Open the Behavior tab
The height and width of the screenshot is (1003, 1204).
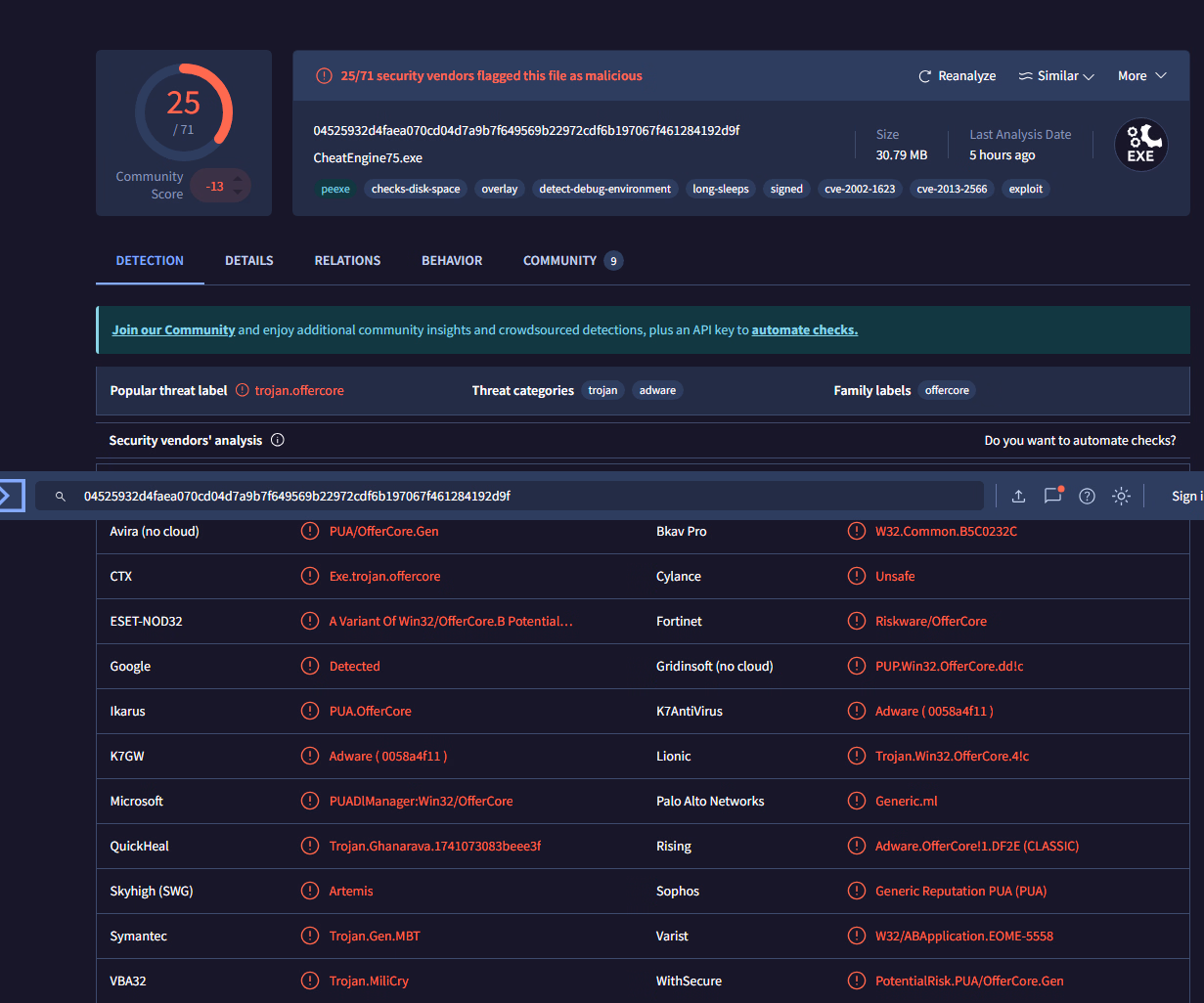452,261
